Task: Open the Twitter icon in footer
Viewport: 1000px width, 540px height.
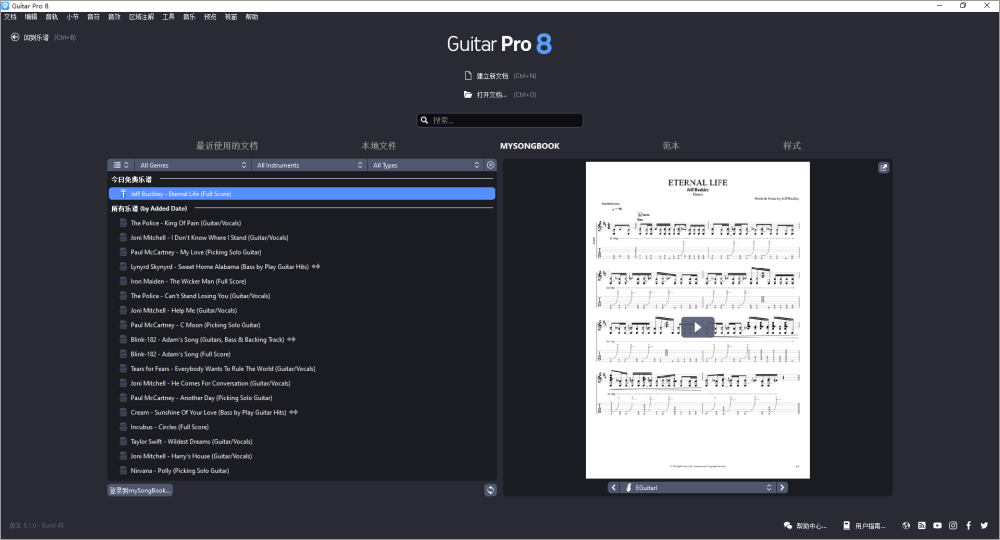Action: 984,525
